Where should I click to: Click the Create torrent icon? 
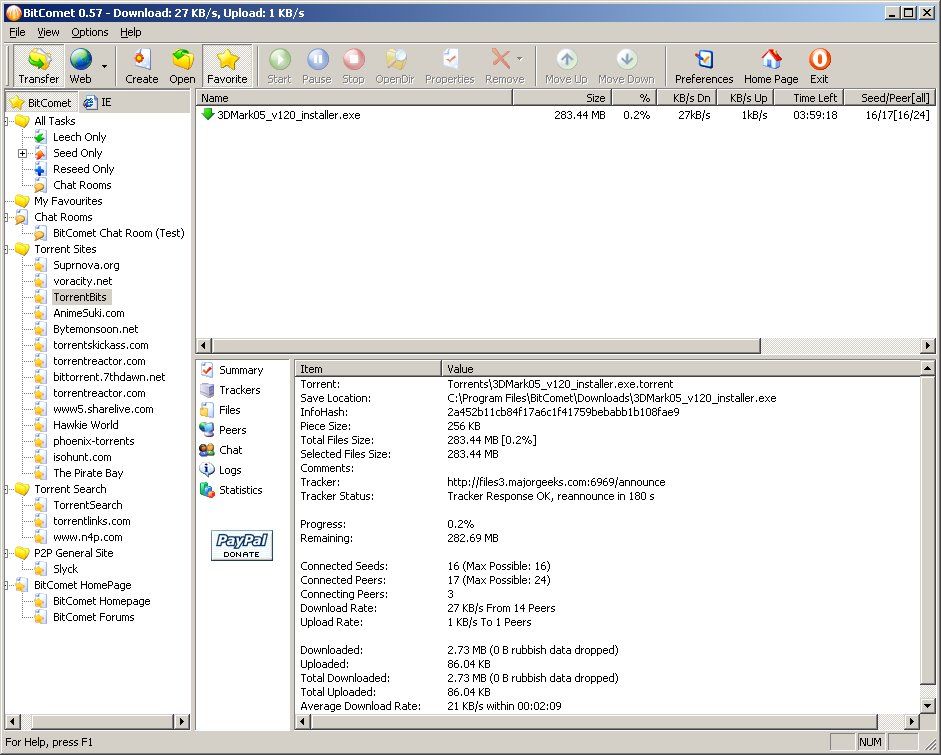pyautogui.click(x=142, y=60)
